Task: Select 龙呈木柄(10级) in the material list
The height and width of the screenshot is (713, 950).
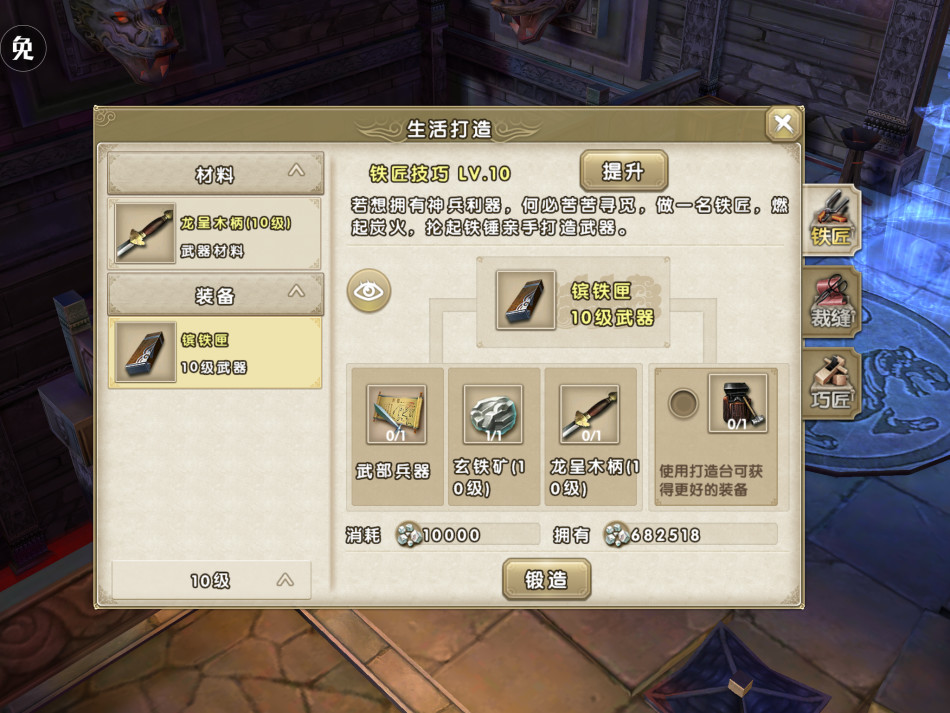Action: pos(214,233)
